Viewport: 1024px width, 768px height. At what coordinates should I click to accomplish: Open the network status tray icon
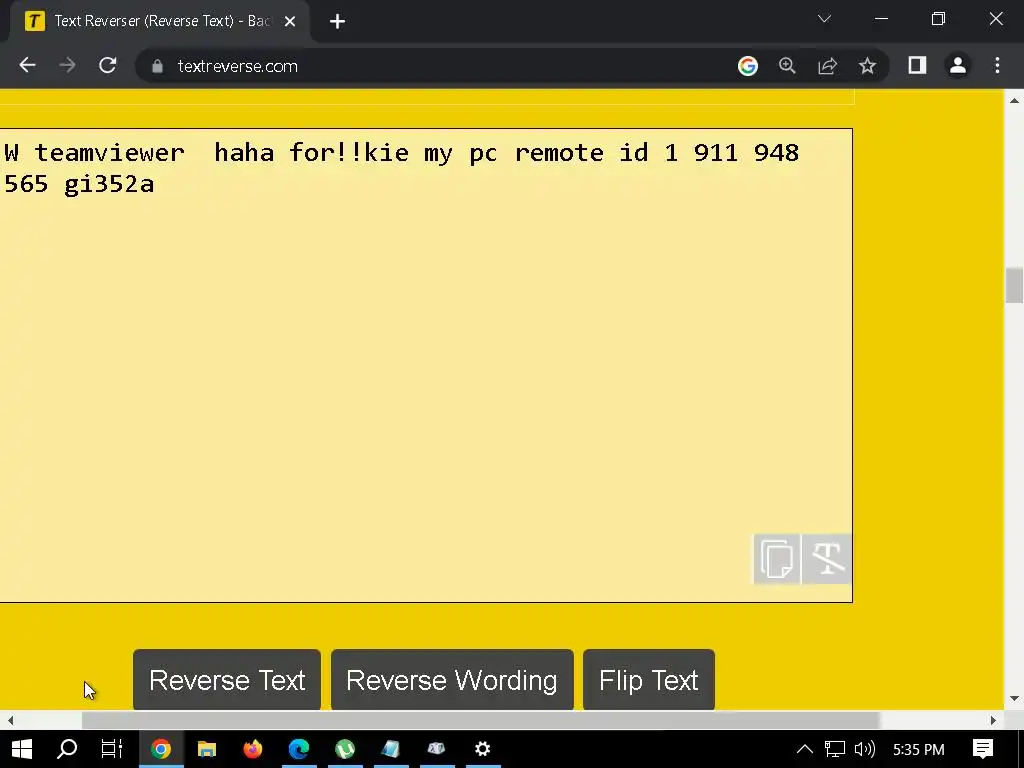(835, 749)
